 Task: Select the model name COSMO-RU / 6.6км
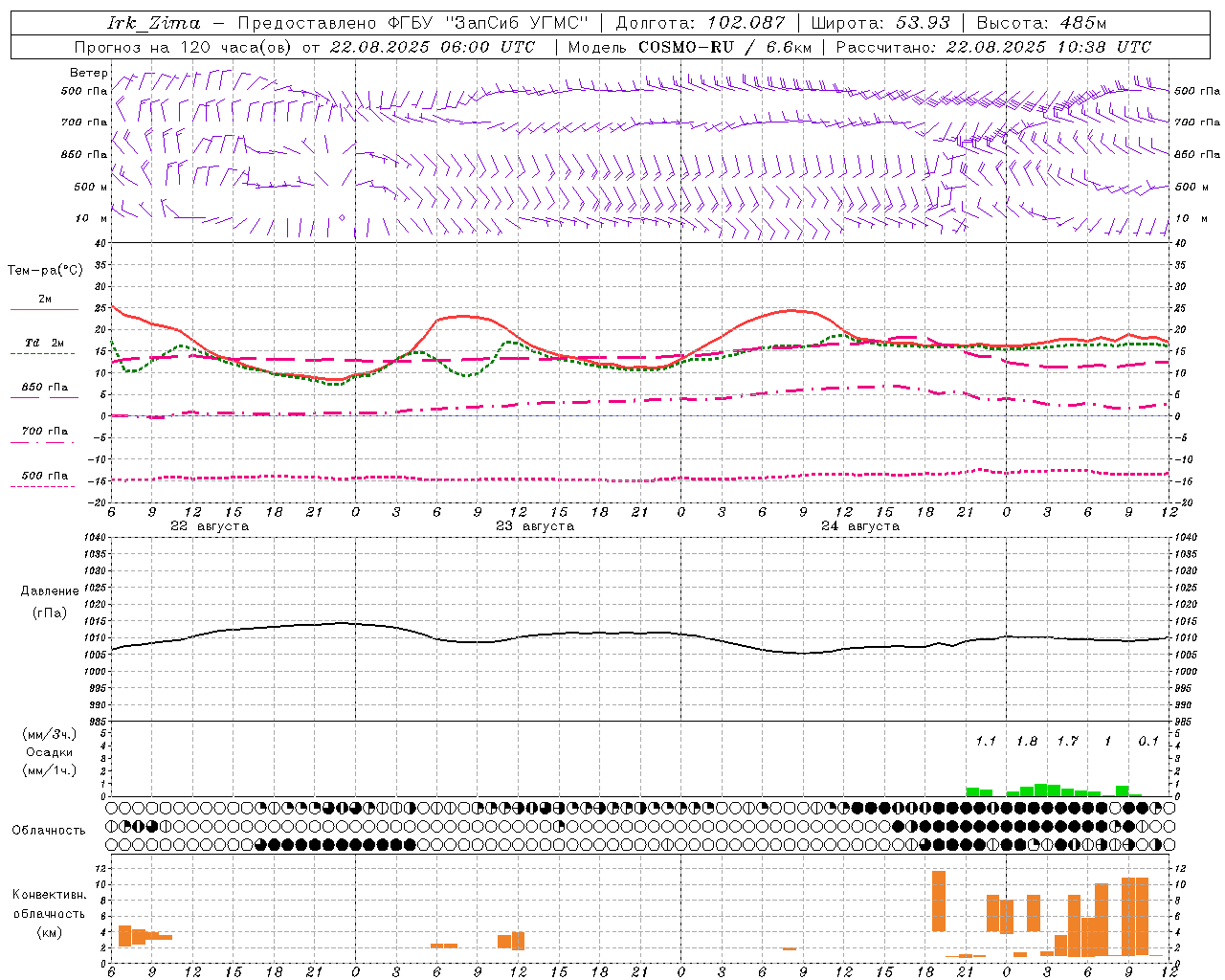(725, 47)
